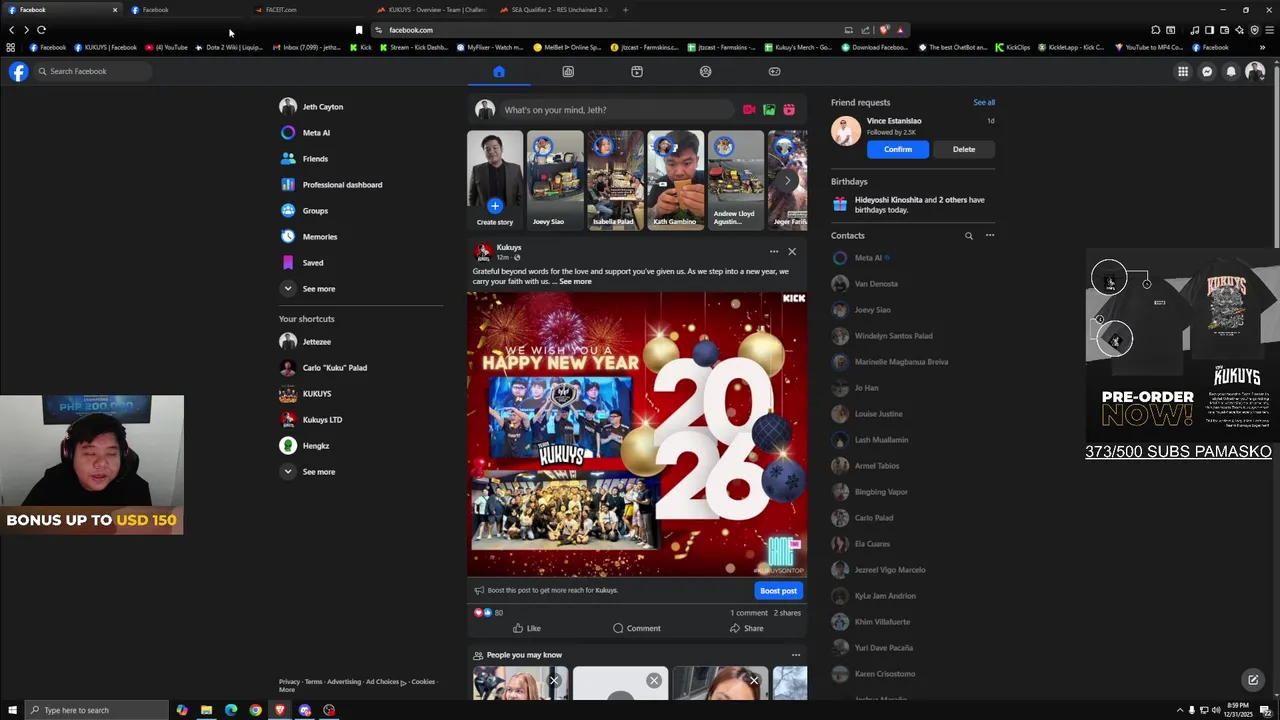The image size is (1280, 720).
Task: Share the Kukuys post
Action: click(747, 628)
